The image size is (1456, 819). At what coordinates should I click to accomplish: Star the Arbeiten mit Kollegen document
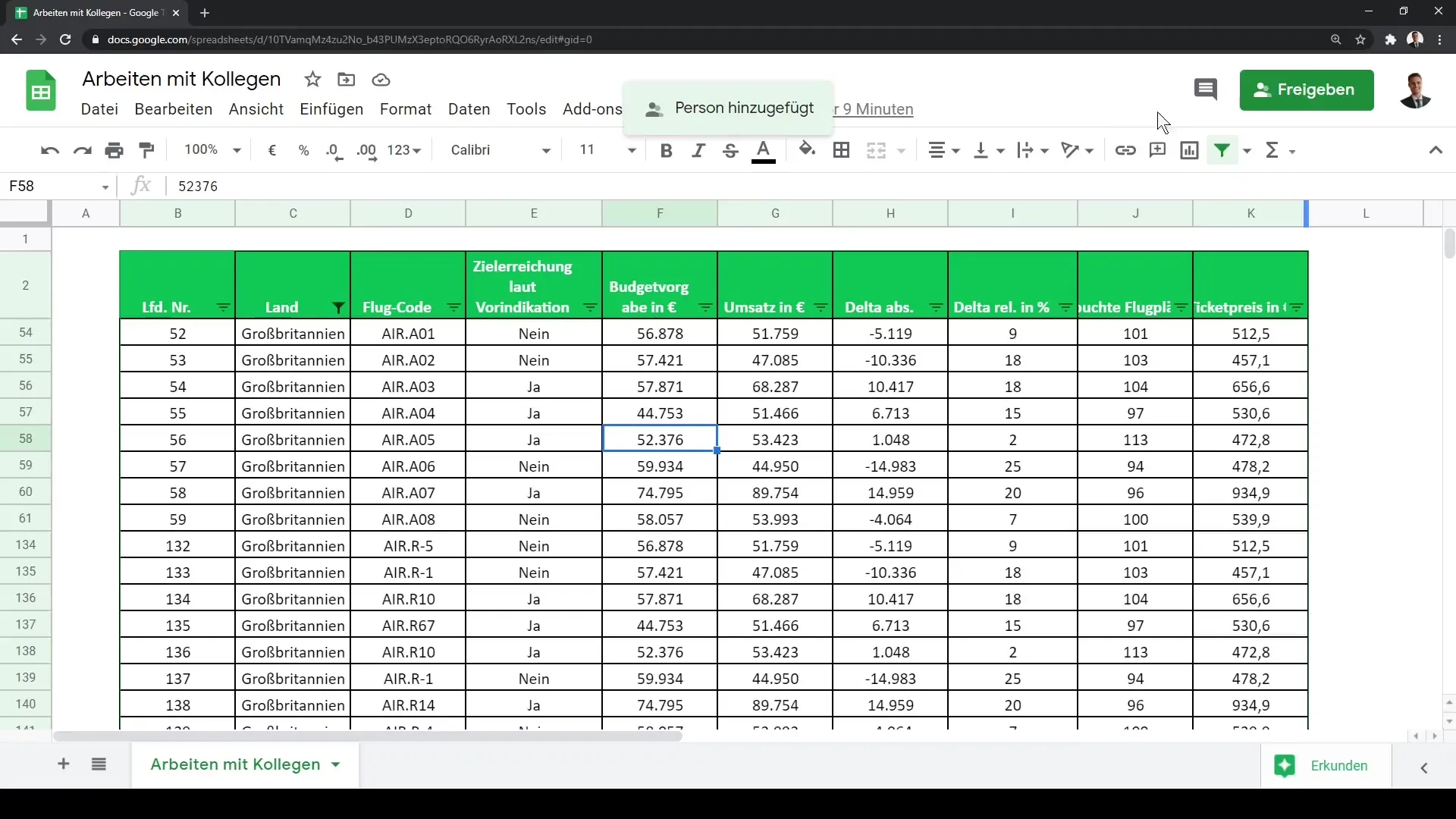pos(312,80)
